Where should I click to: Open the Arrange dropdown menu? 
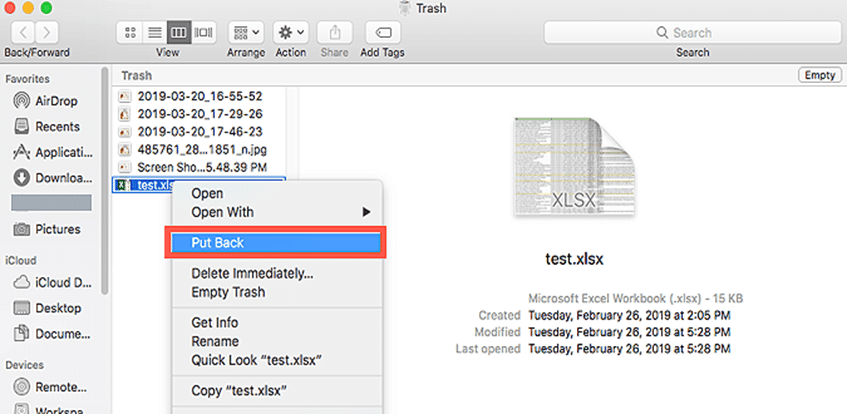click(x=245, y=32)
